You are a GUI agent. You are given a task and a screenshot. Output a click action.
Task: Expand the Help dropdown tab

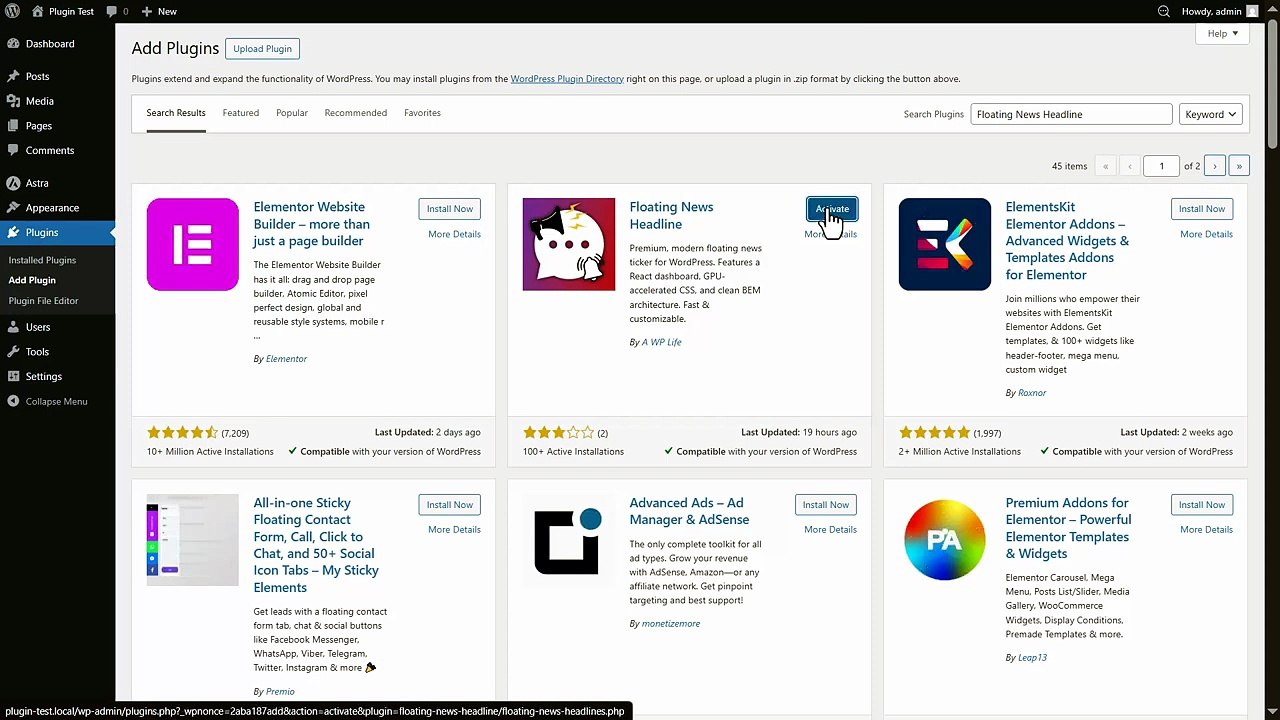click(x=1222, y=33)
